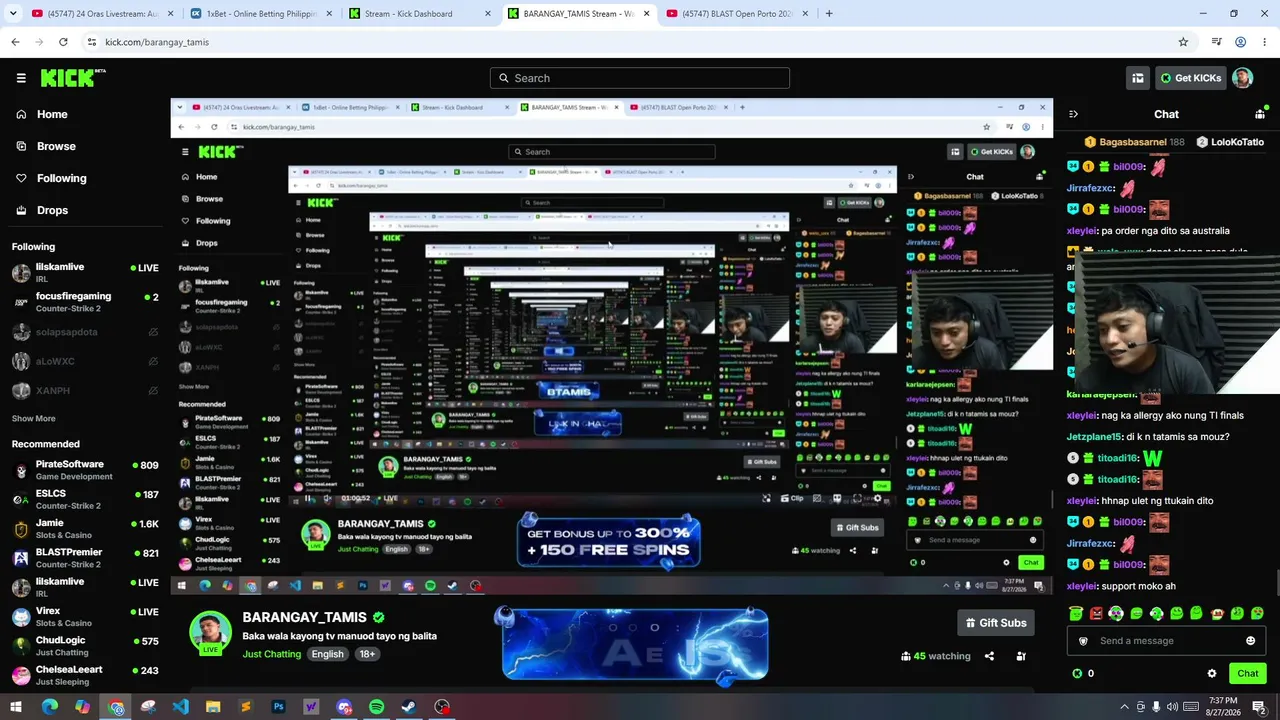The height and width of the screenshot is (720, 1280).
Task: Click the Gift Subs button
Action: click(x=995, y=623)
